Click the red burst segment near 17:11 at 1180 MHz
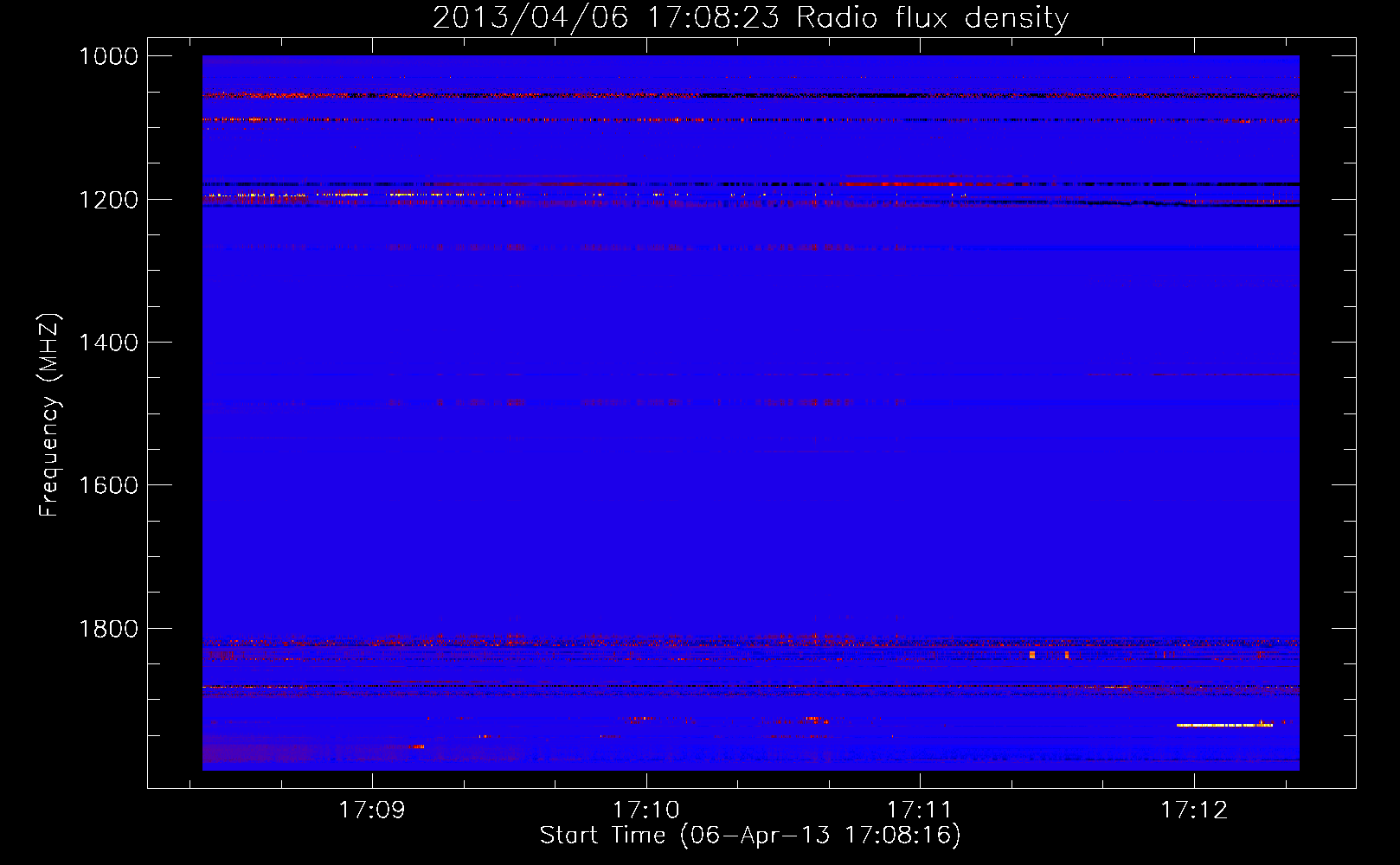Image resolution: width=1400 pixels, height=865 pixels. pyautogui.click(x=900, y=183)
